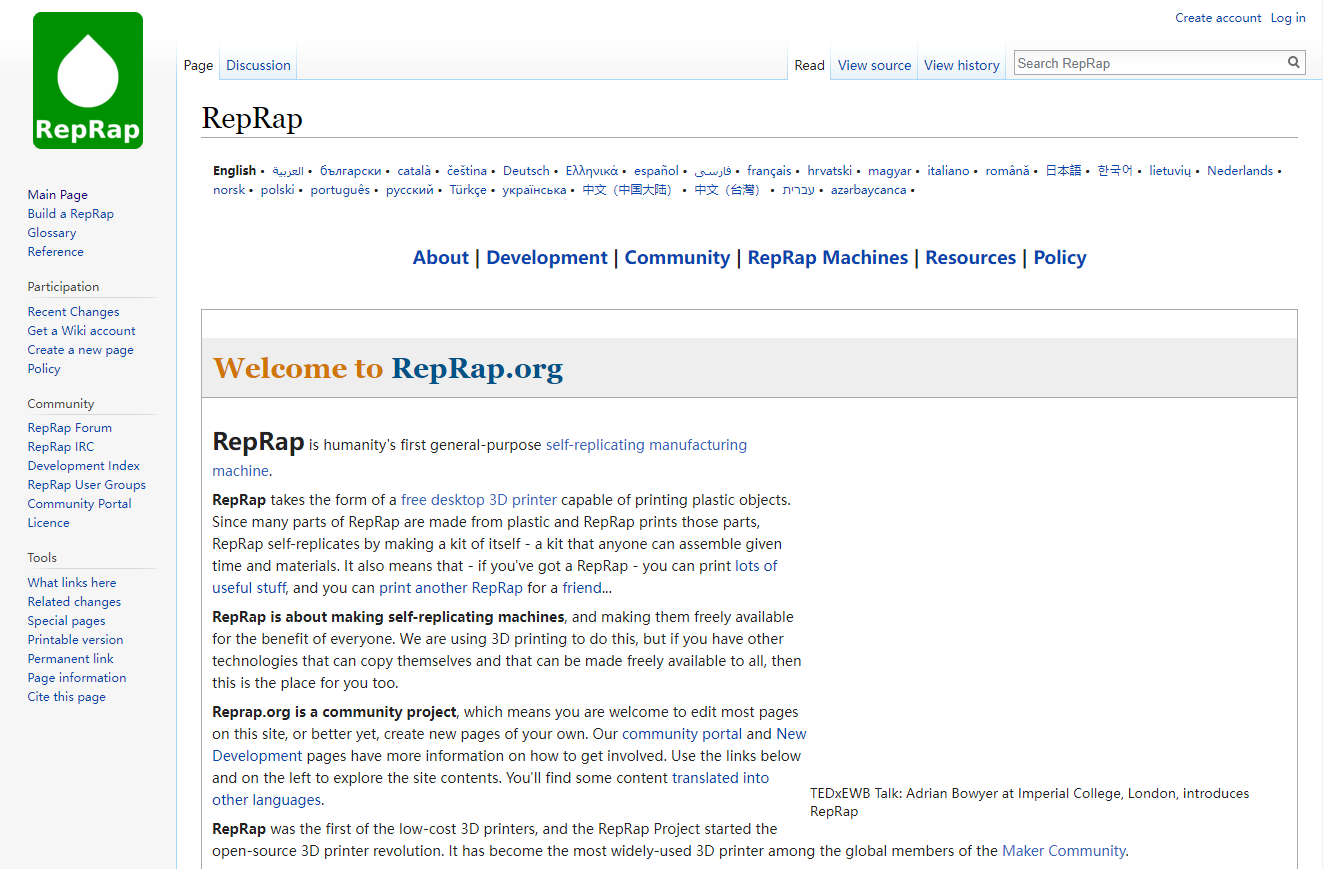Open the View source tab
This screenshot has width=1323, height=869.
point(873,64)
